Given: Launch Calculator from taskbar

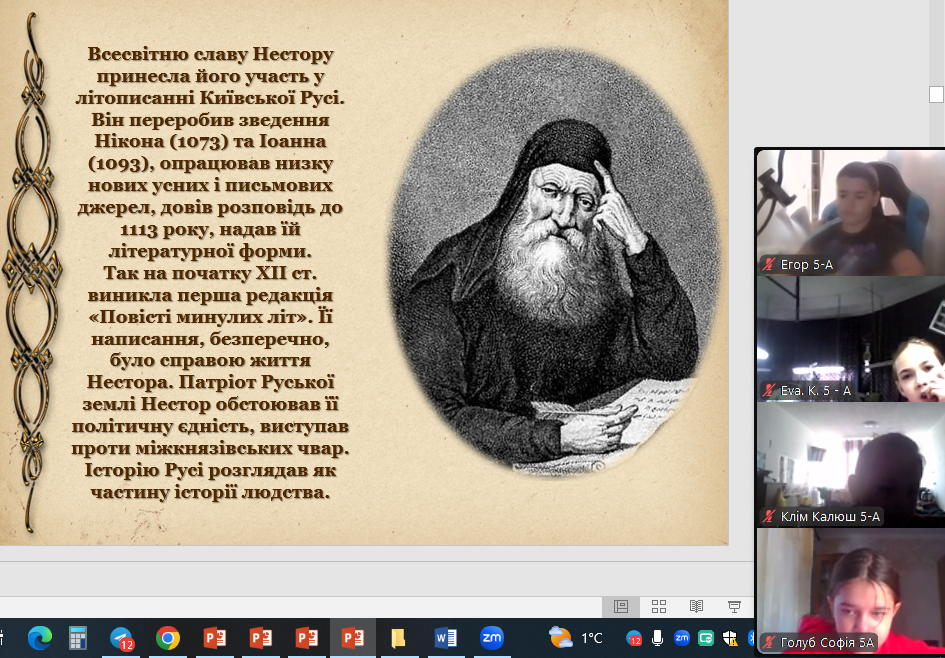Looking at the screenshot, I should 78,638.
